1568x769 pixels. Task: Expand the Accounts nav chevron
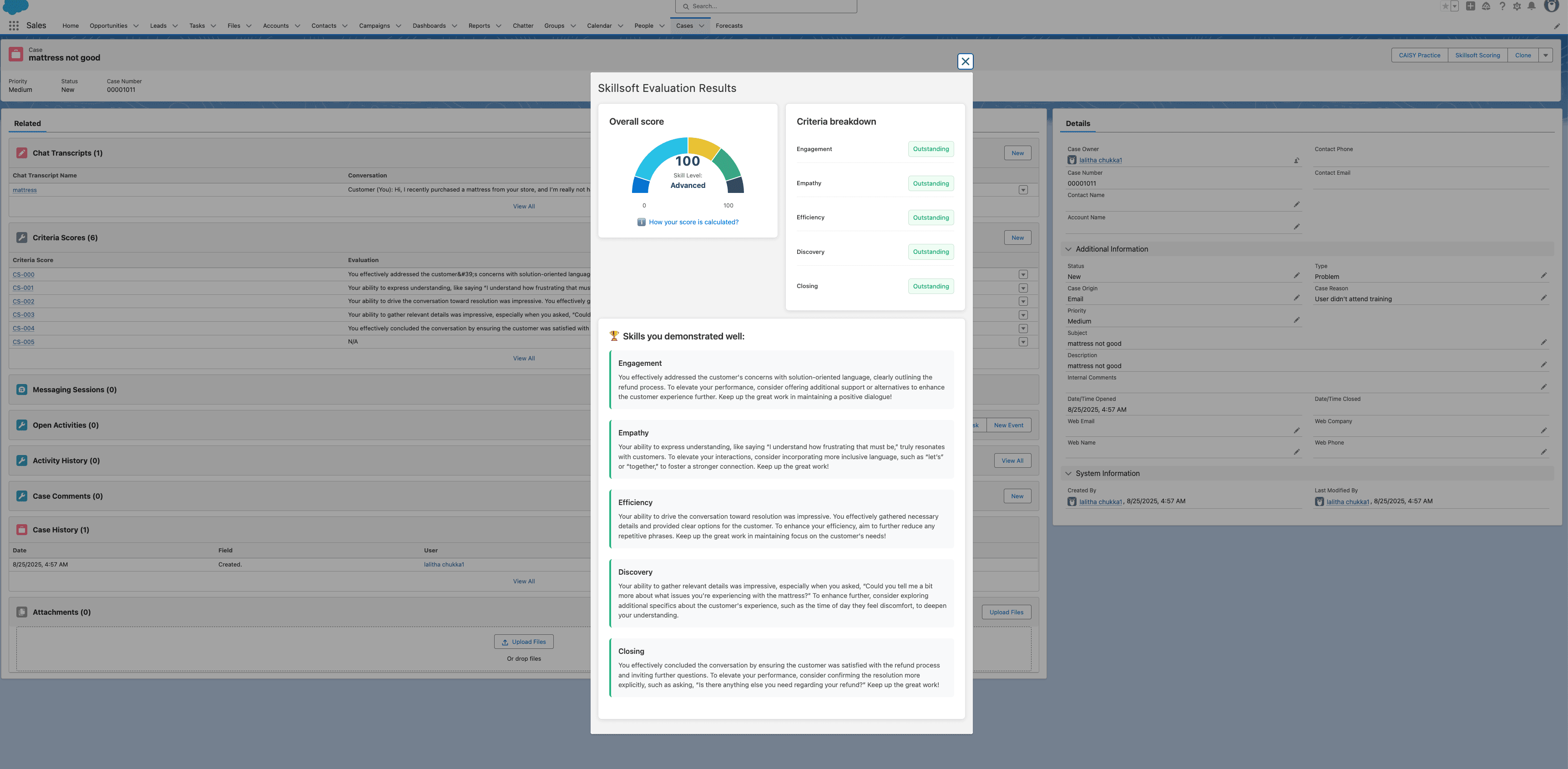point(298,26)
